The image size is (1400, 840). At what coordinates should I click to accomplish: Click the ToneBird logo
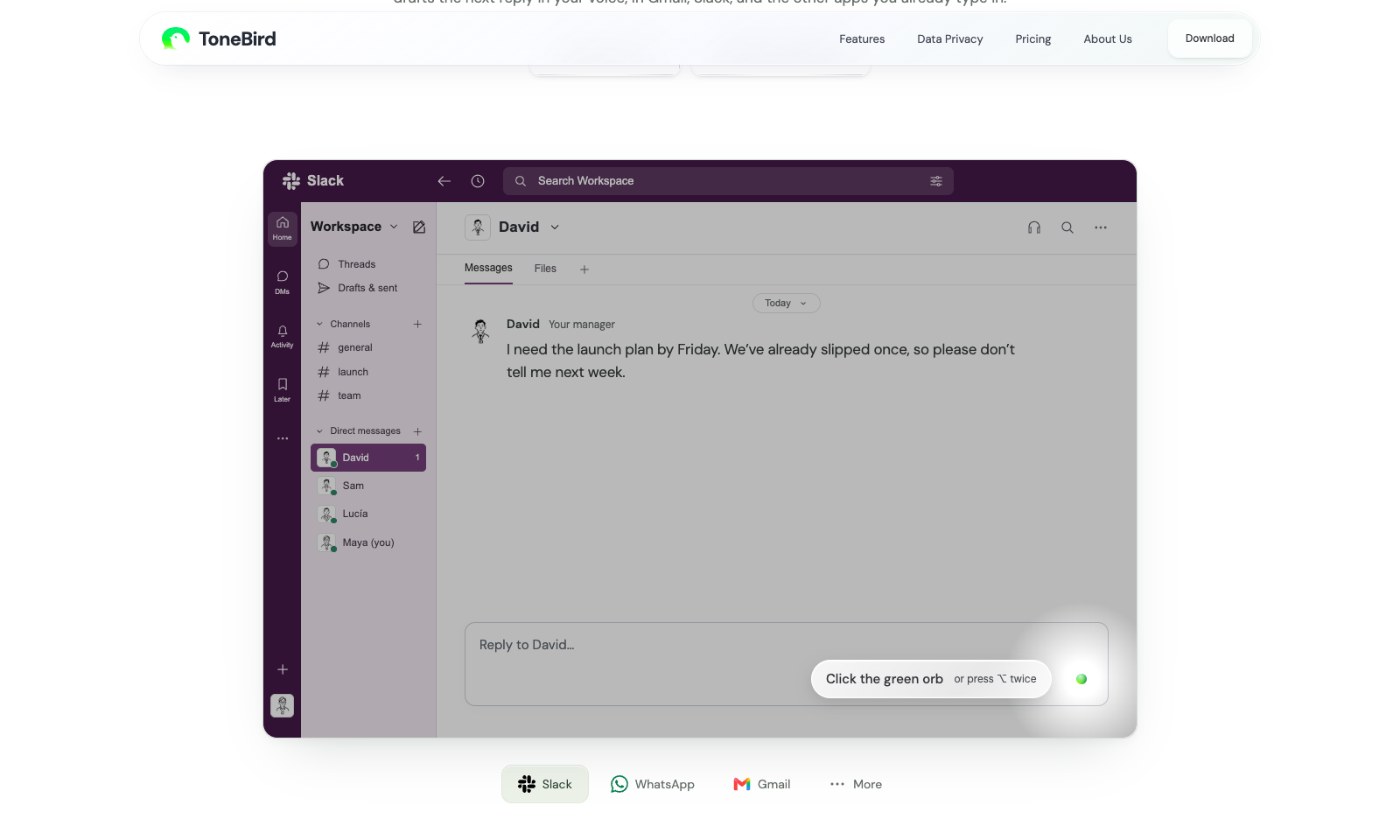(x=219, y=38)
